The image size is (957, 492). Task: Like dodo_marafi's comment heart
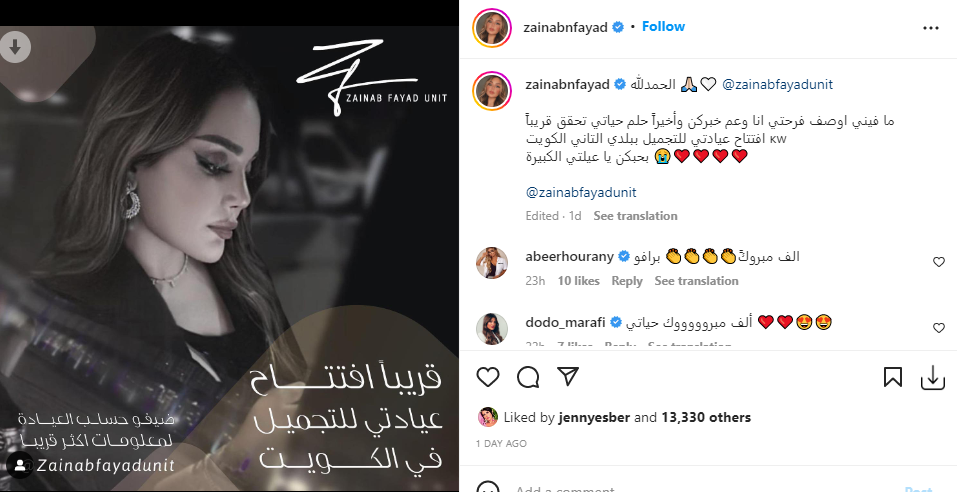(939, 328)
